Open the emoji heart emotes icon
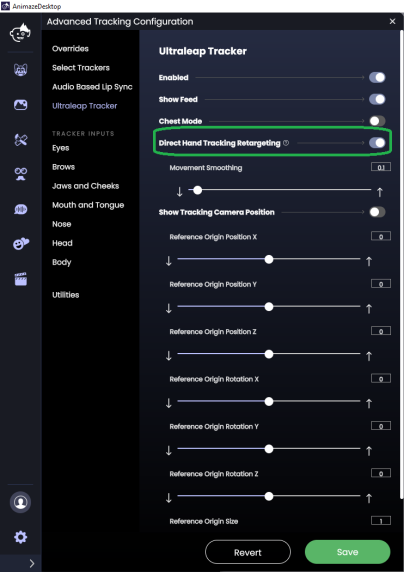Screen dimensions: 404x572 [x=21, y=244]
